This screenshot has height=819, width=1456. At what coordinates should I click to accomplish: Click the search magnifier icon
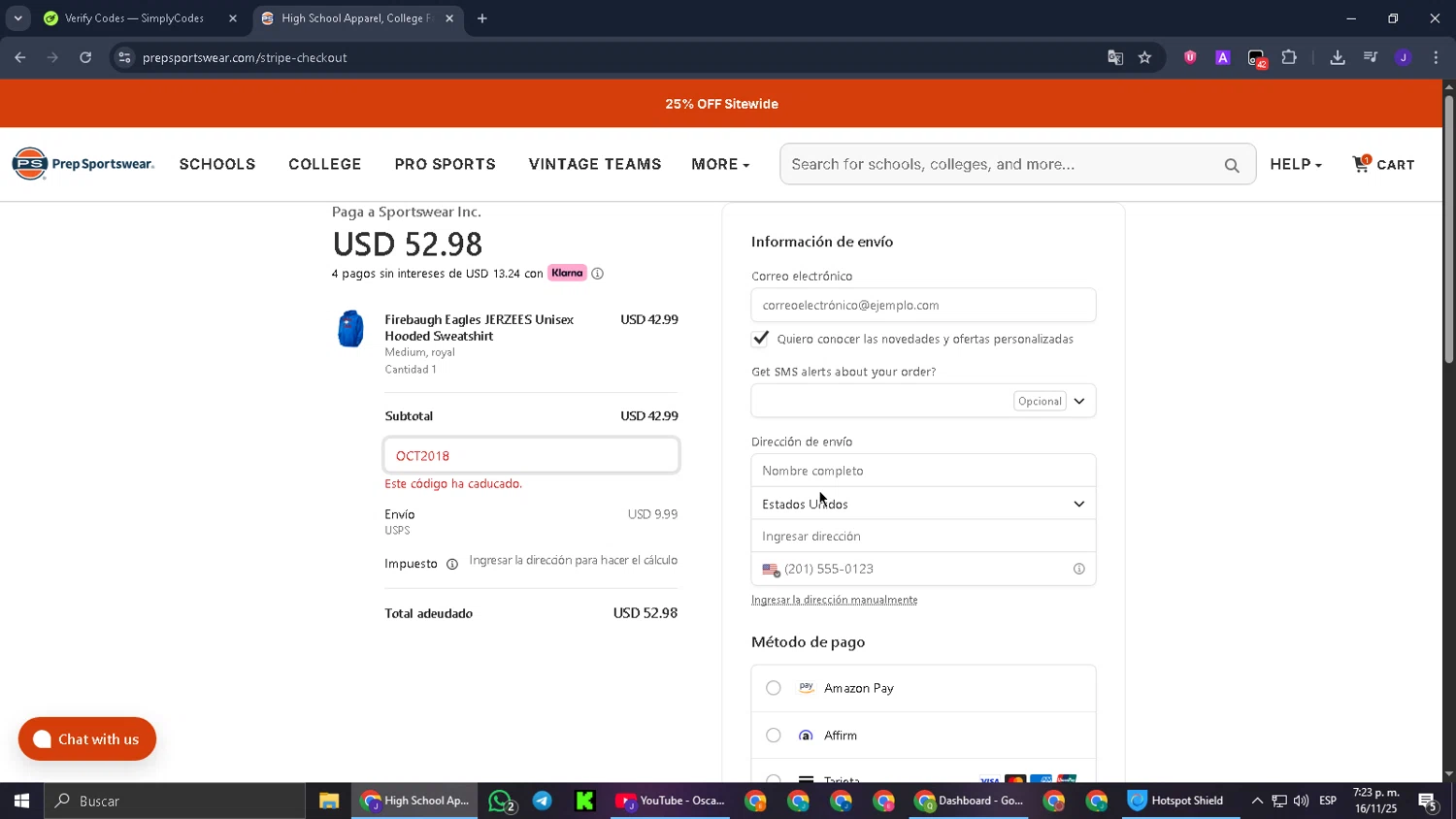[x=1232, y=165]
